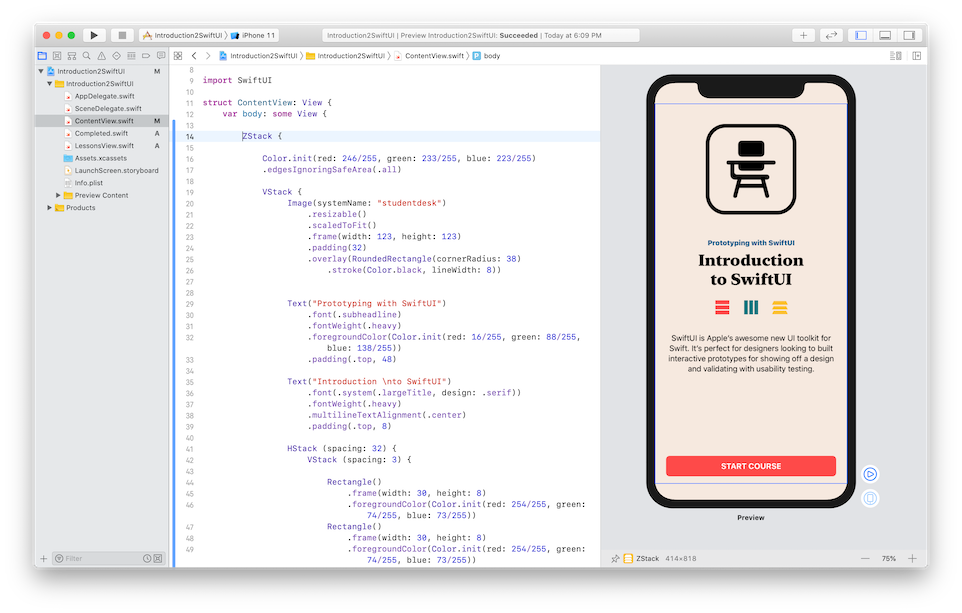
Task: Toggle the recent files filter clock icon
Action: tap(147, 558)
